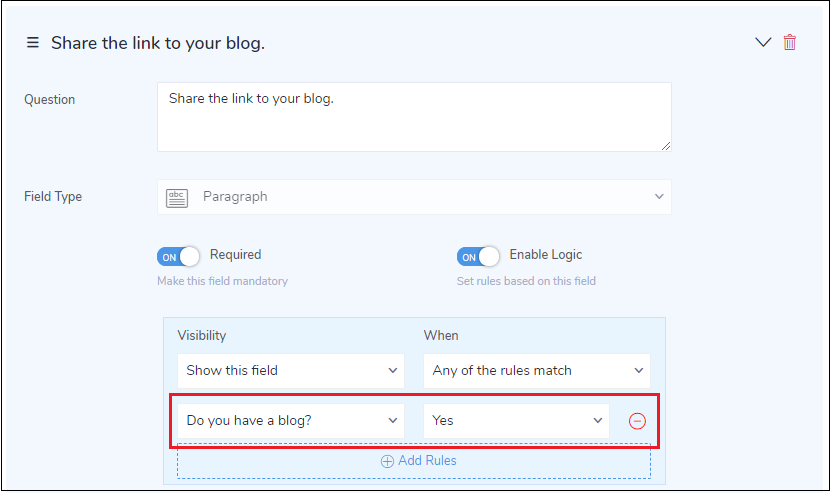830x493 pixels.
Task: Open the Any of the rules match dropdown
Action: pyautogui.click(x=536, y=370)
